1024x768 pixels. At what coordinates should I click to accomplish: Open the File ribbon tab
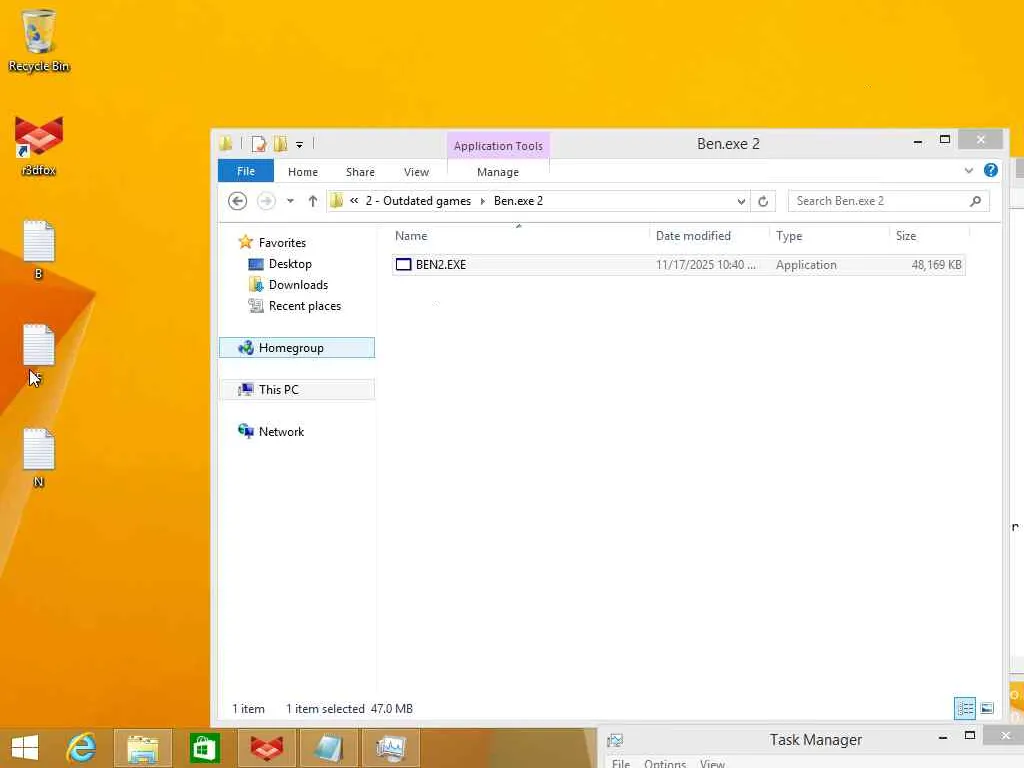[246, 171]
